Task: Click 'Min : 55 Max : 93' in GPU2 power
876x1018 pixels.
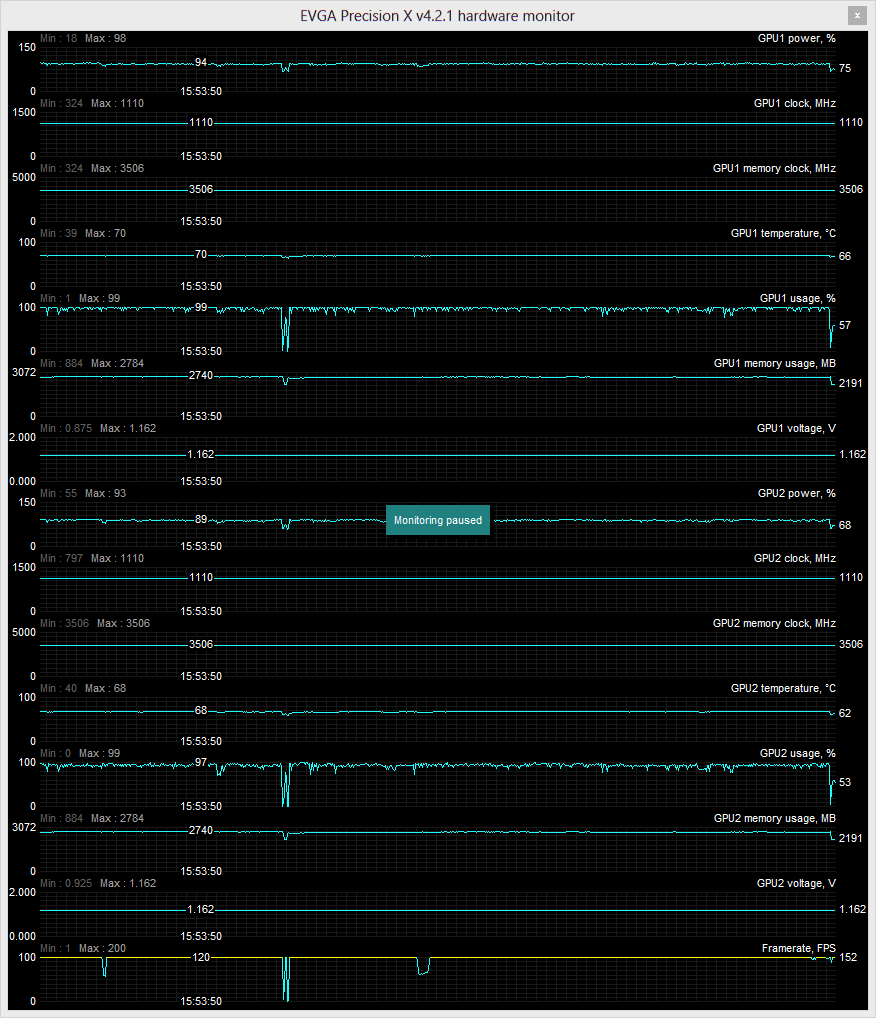Action: pyautogui.click(x=83, y=493)
